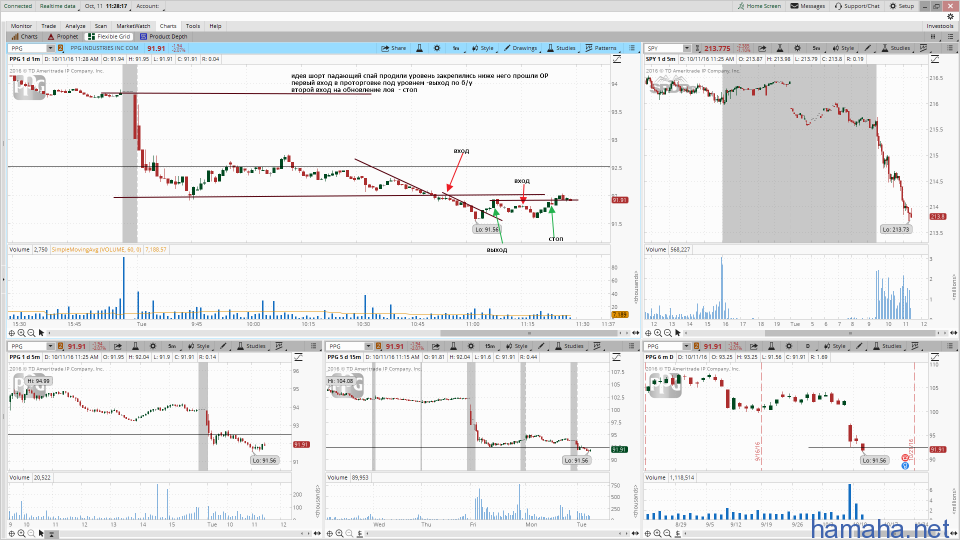Open the flask icon in SPY chart toolbar
The width and height of the screenshot is (960, 540).
tap(780, 48)
